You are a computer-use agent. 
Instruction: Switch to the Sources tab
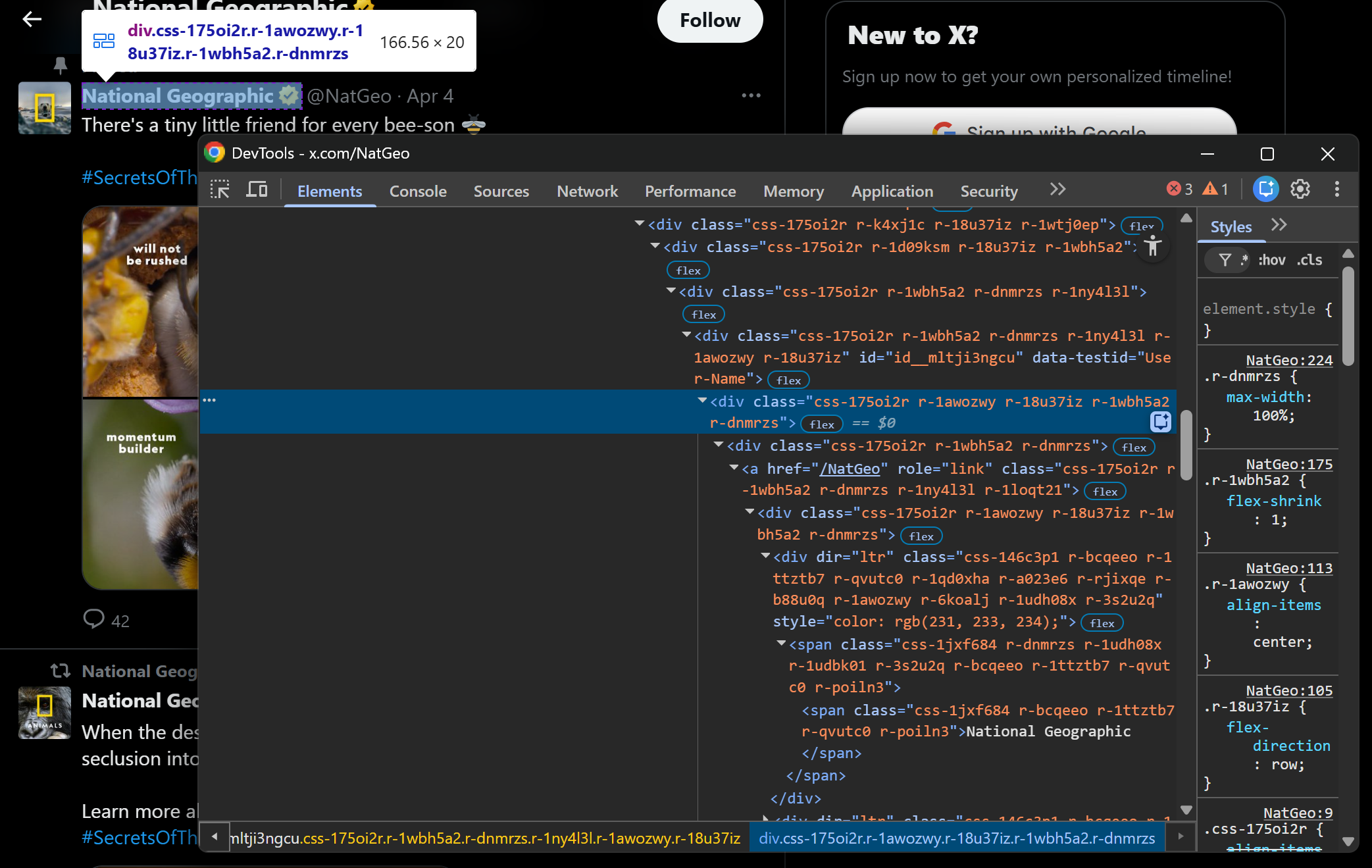pos(501,191)
